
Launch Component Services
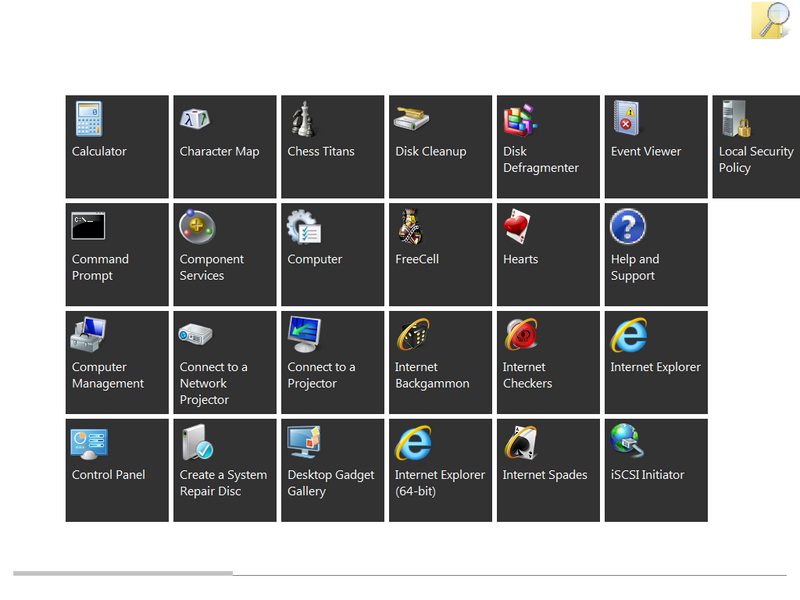[x=225, y=254]
